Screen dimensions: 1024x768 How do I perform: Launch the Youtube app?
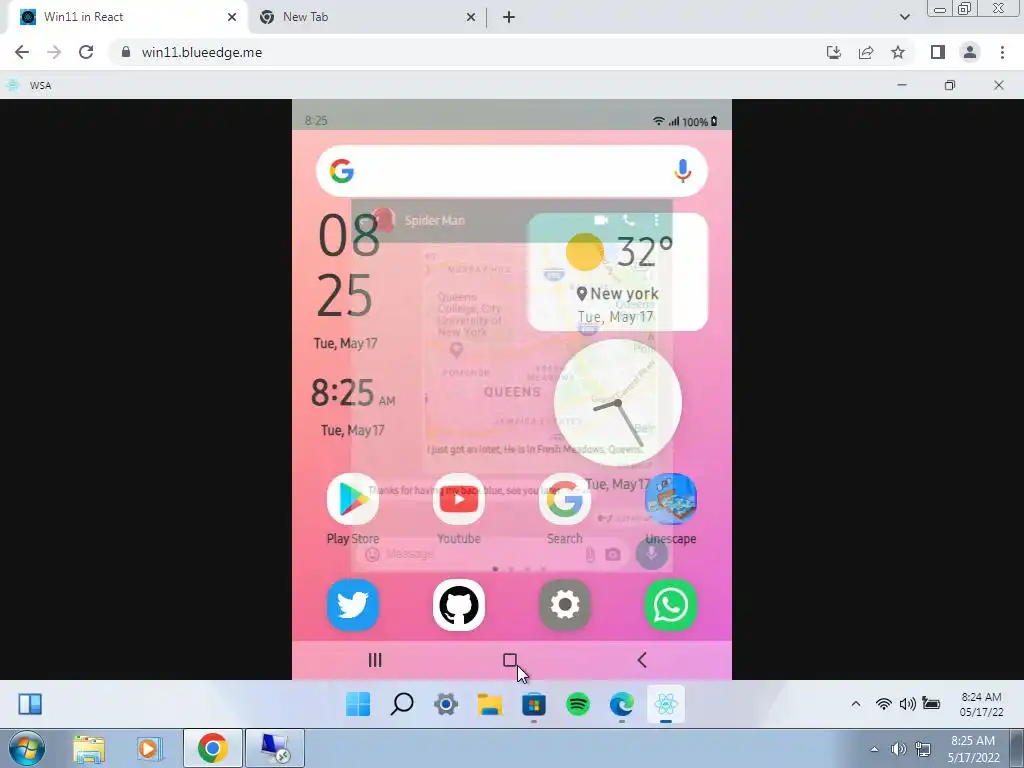(x=458, y=499)
